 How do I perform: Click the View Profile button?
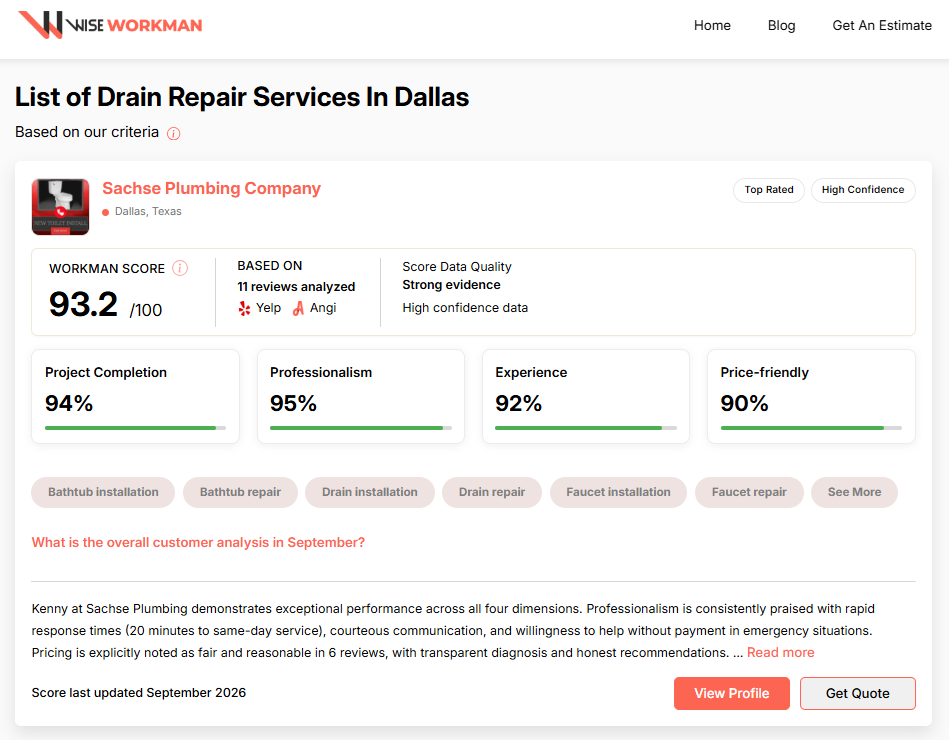732,694
